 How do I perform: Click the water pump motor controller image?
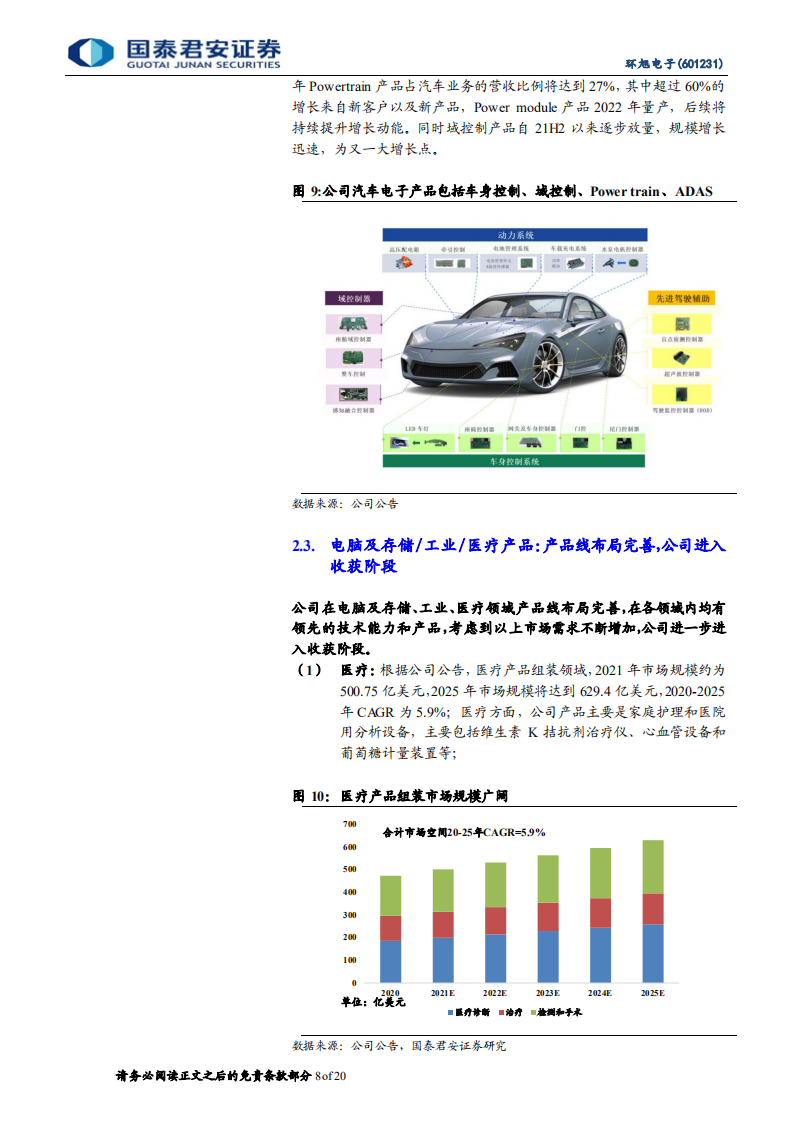pyautogui.click(x=621, y=263)
